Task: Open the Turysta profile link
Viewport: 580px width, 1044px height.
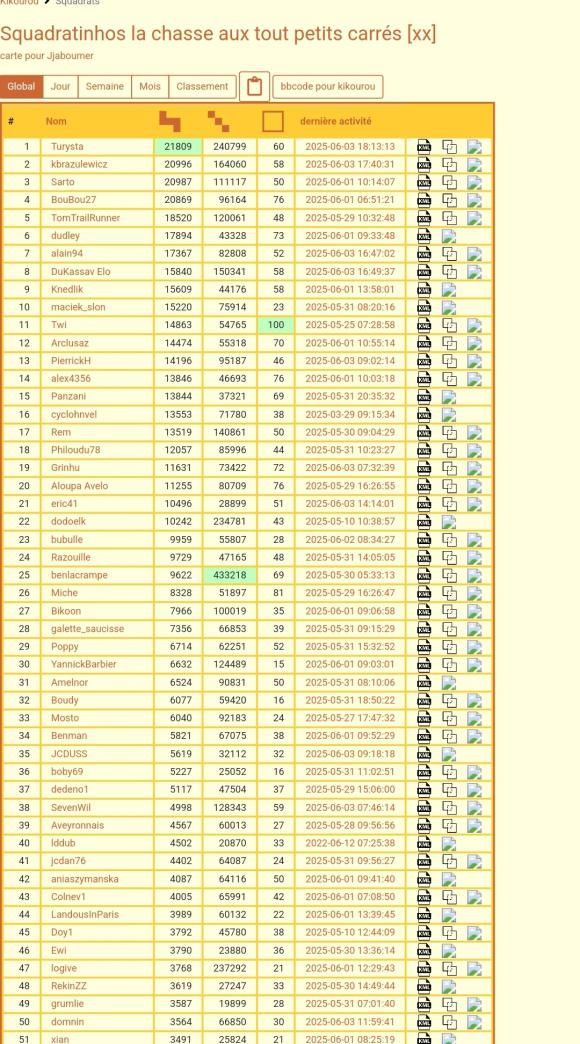Action: pyautogui.click(x=67, y=146)
